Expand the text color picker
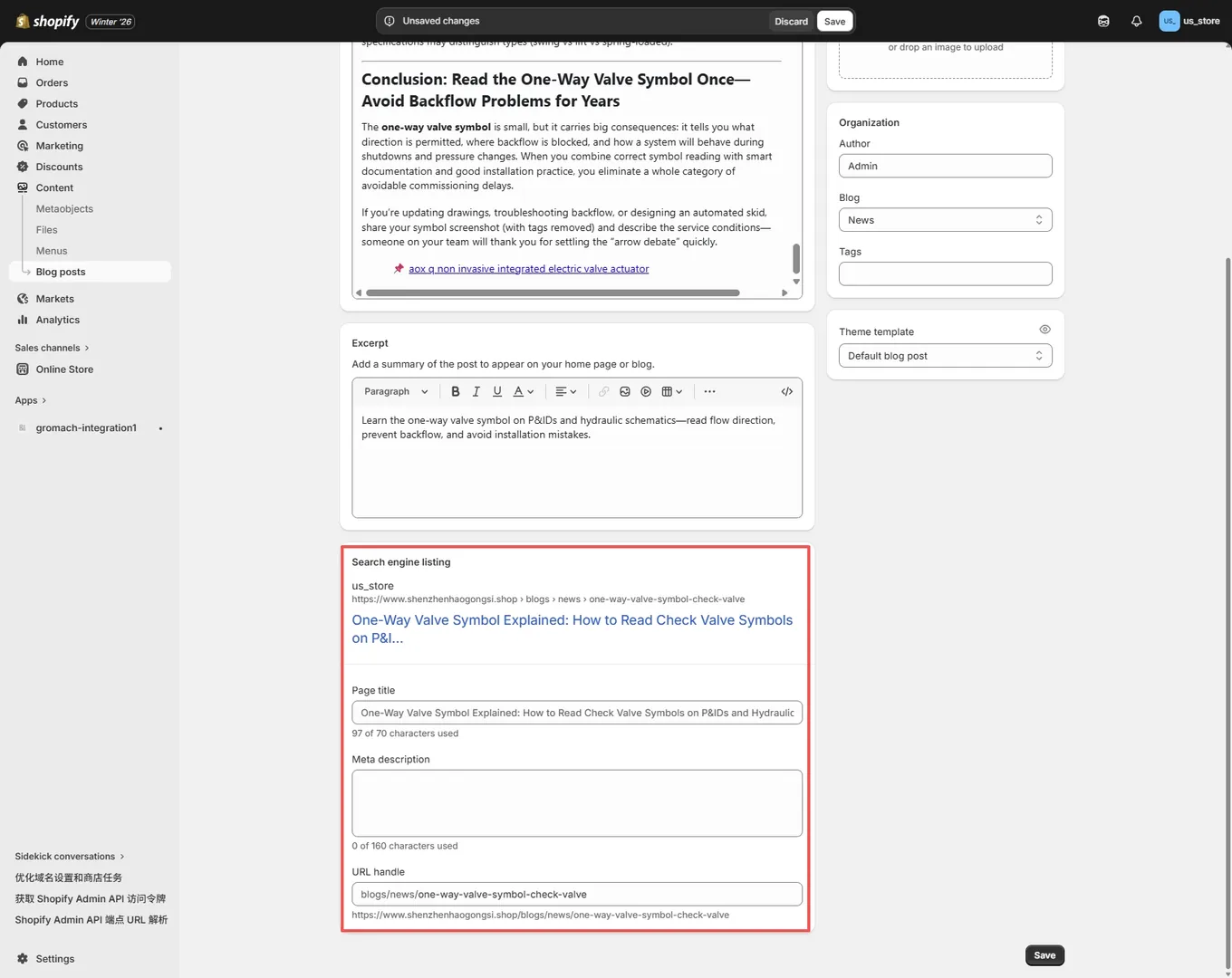This screenshot has height=978, width=1232. pos(524,392)
